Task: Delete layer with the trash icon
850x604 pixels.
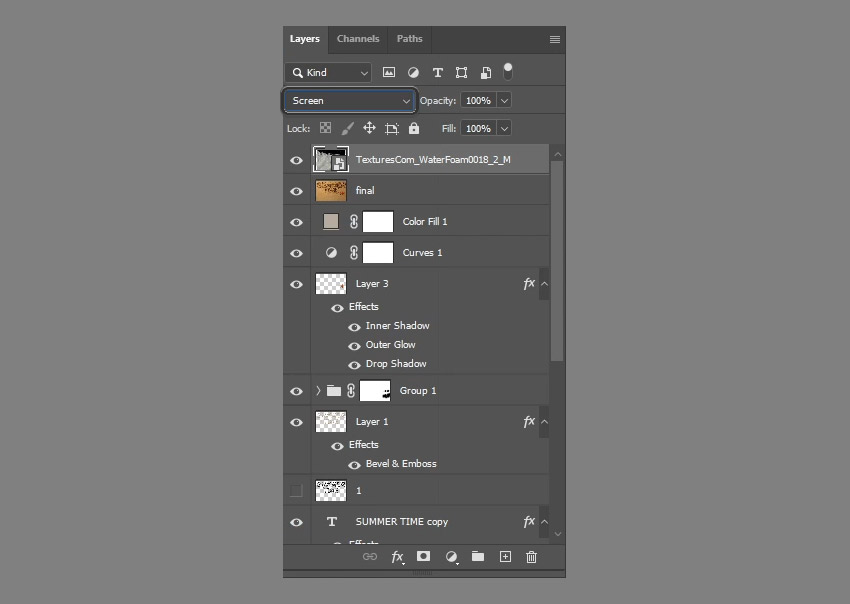Action: [531, 557]
